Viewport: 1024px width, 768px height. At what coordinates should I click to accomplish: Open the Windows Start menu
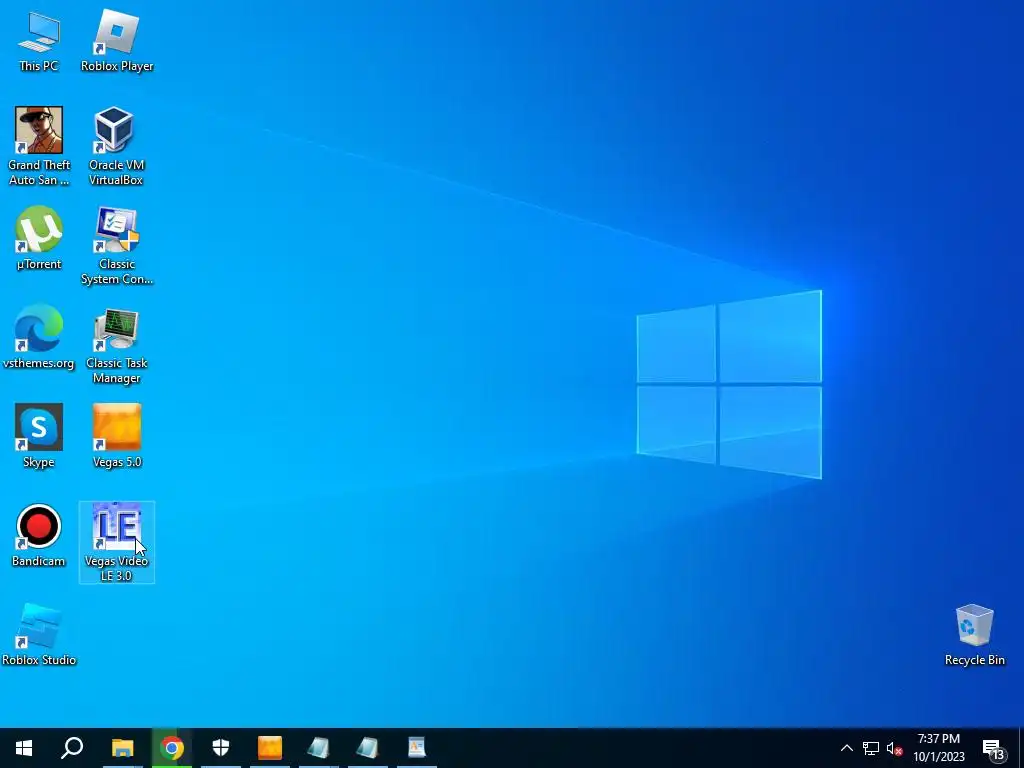coord(24,748)
